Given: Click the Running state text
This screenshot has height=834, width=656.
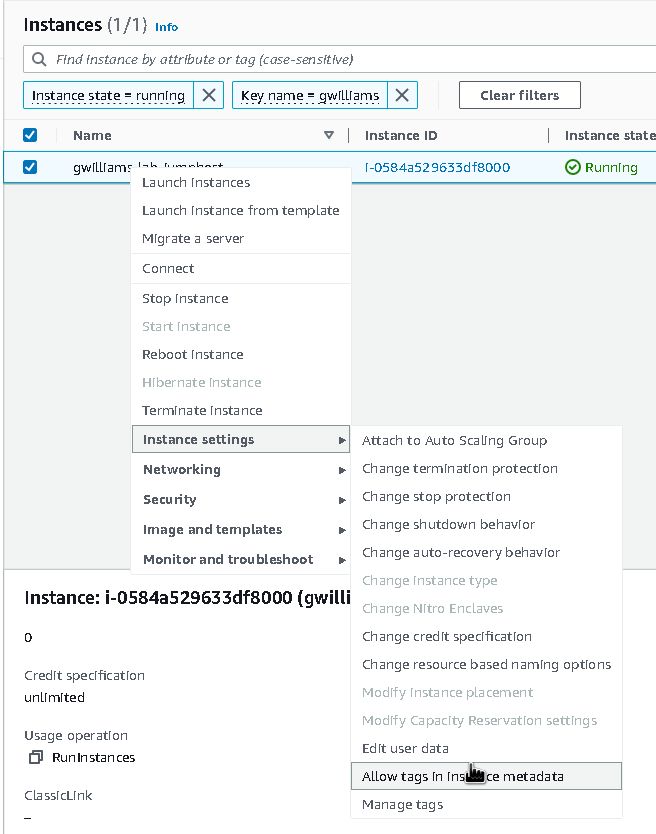Looking at the screenshot, I should click(x=611, y=168).
